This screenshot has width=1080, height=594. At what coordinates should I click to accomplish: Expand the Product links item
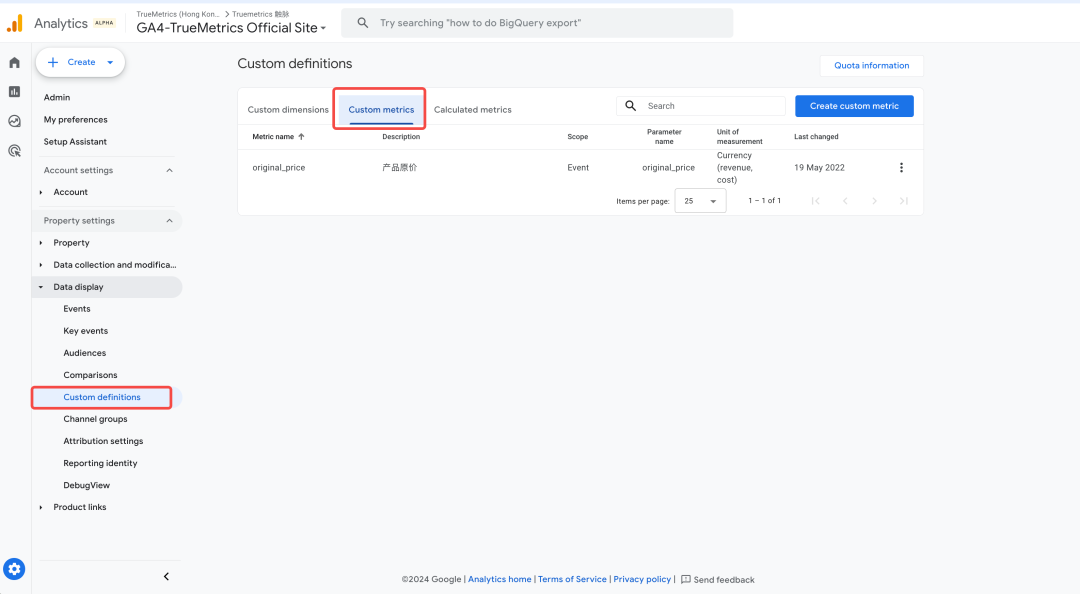[x=41, y=507]
